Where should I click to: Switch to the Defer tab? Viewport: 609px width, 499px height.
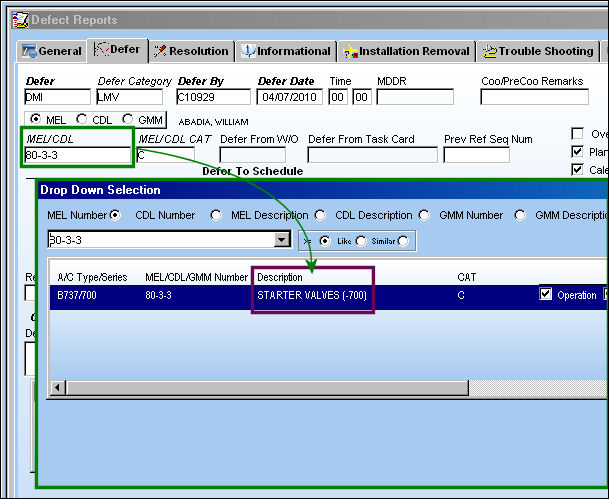pyautogui.click(x=117, y=50)
